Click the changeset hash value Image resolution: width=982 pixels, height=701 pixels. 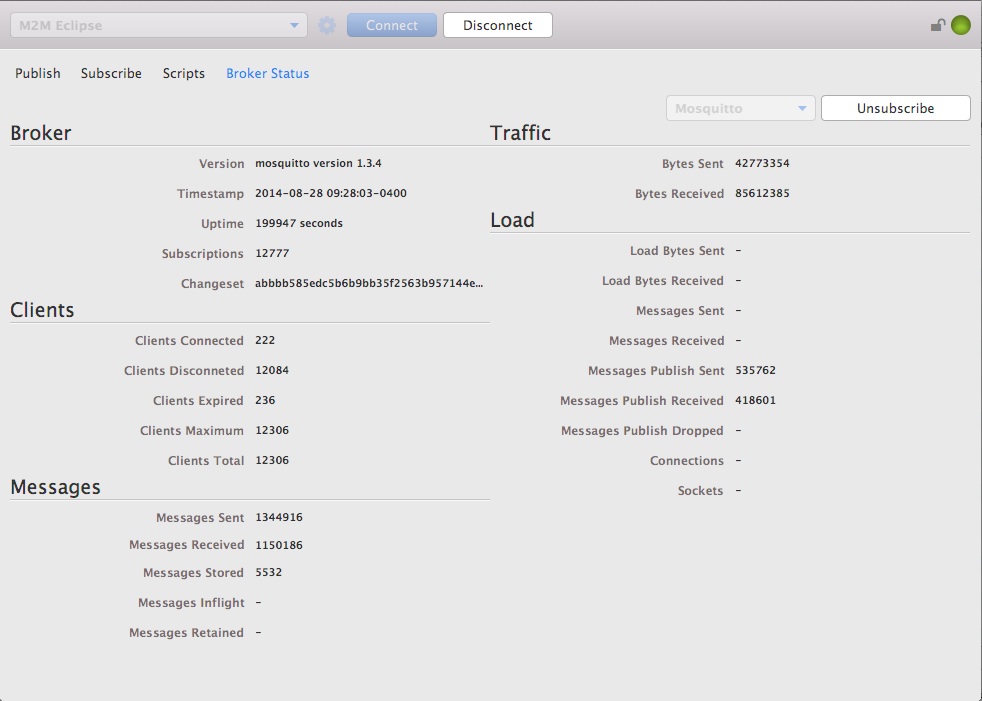(369, 283)
